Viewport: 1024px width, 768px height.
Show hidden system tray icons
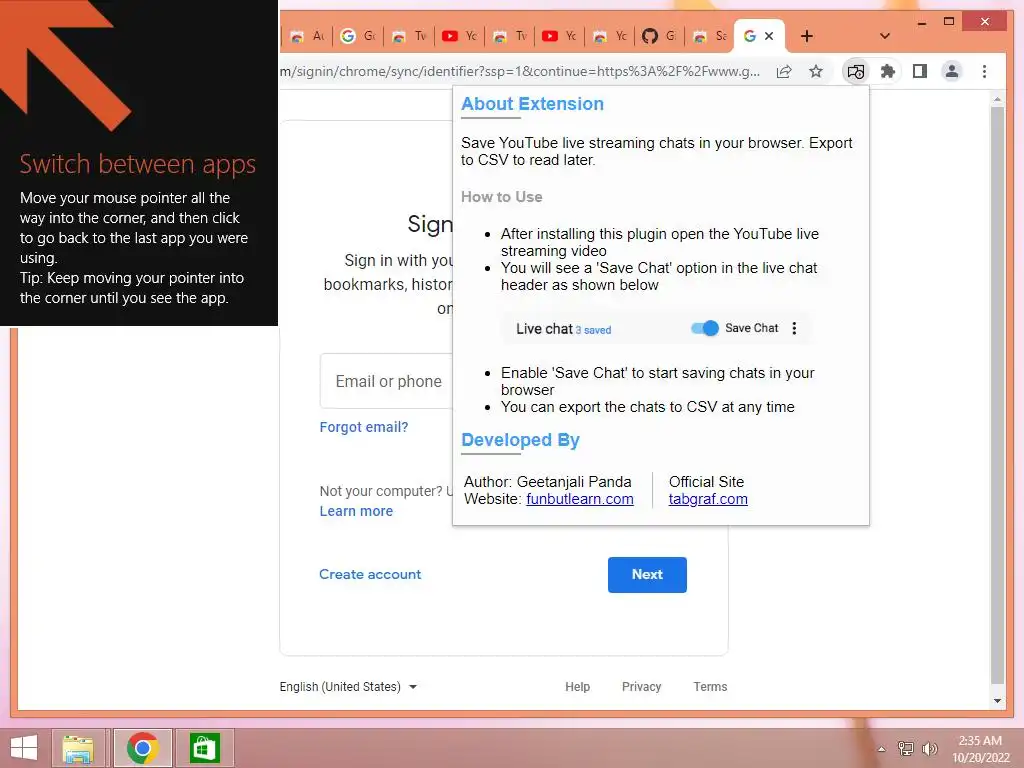882,749
